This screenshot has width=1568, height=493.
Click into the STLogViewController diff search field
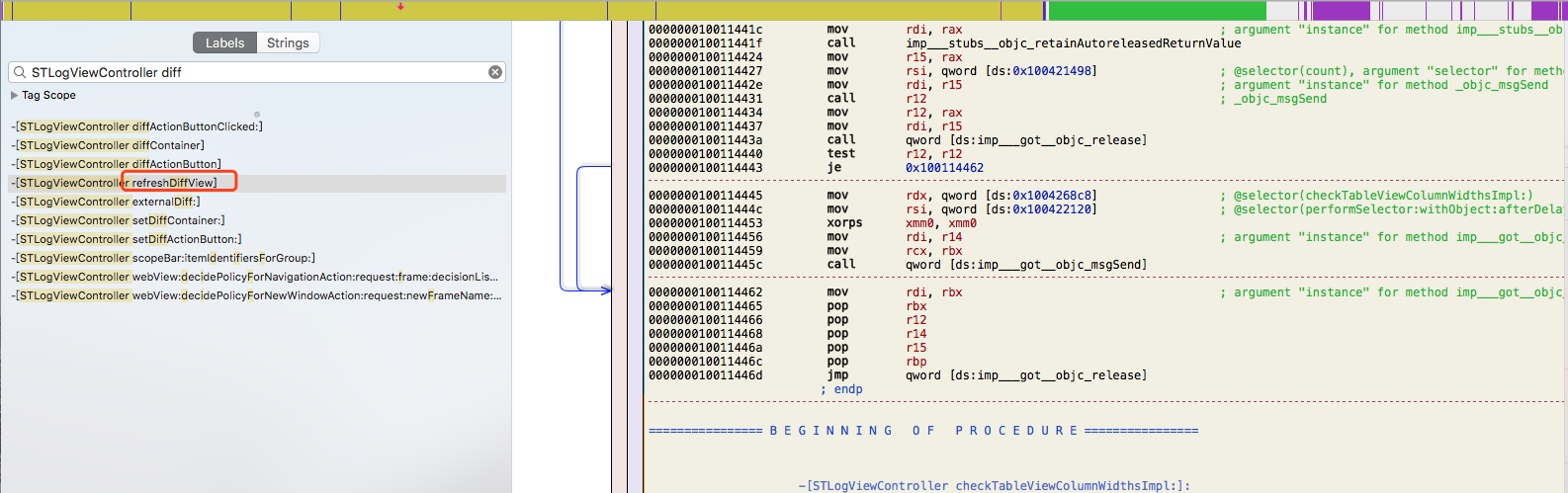[x=247, y=72]
